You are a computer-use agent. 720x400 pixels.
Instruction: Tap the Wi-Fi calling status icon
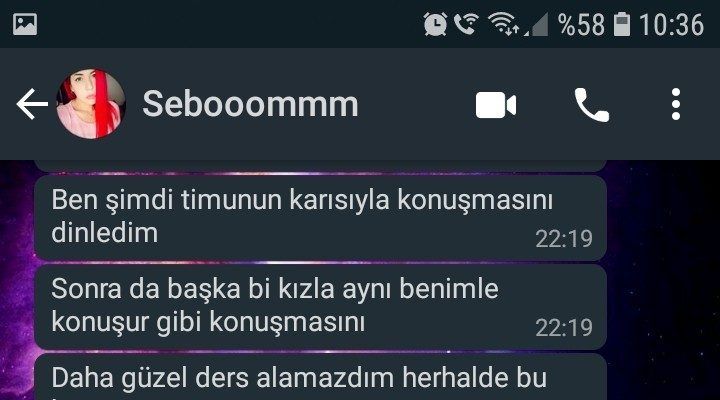pyautogui.click(x=466, y=24)
